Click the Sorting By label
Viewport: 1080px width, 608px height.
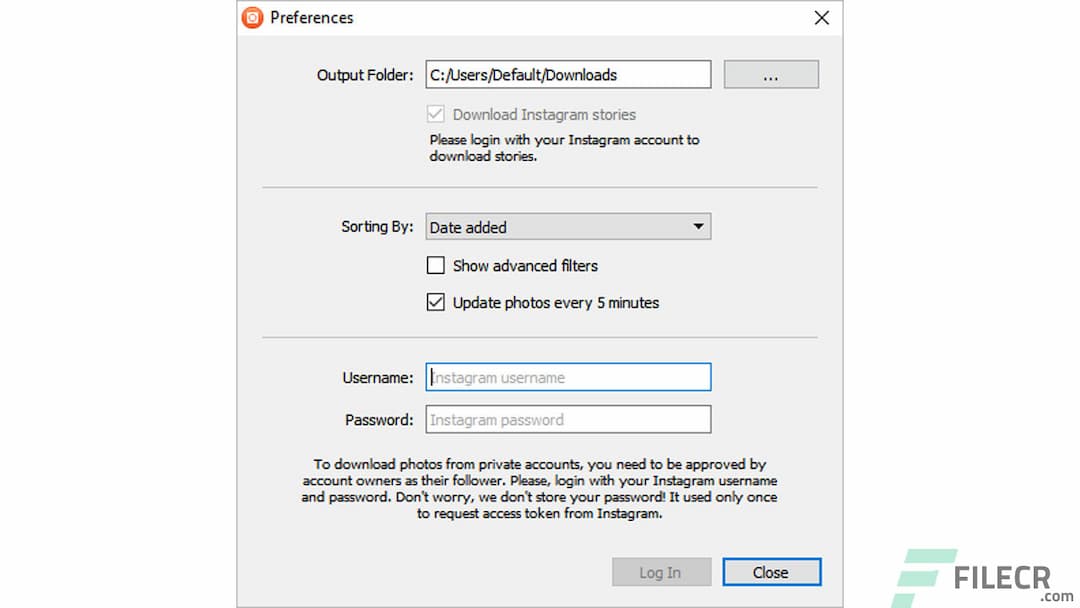[378, 227]
